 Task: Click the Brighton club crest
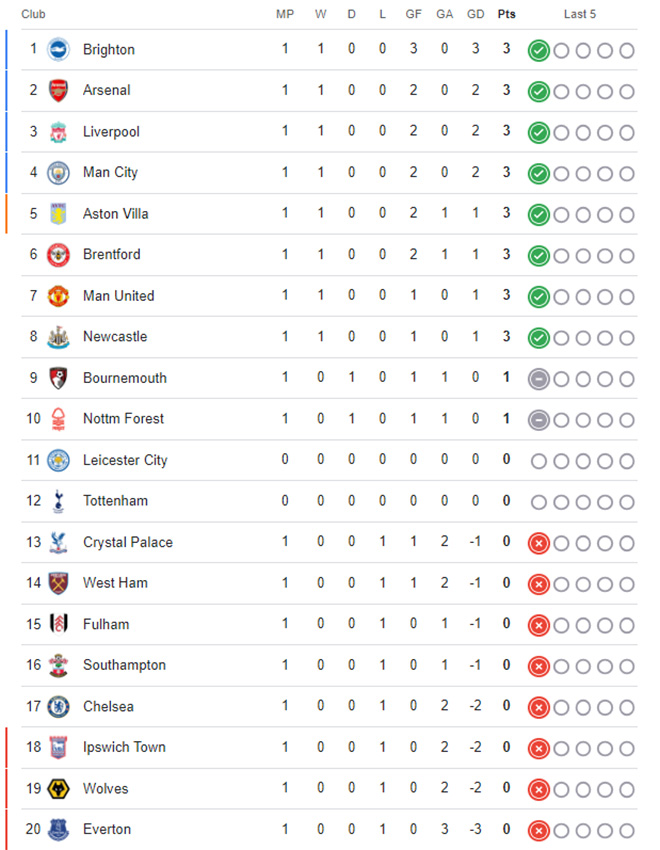pos(58,50)
